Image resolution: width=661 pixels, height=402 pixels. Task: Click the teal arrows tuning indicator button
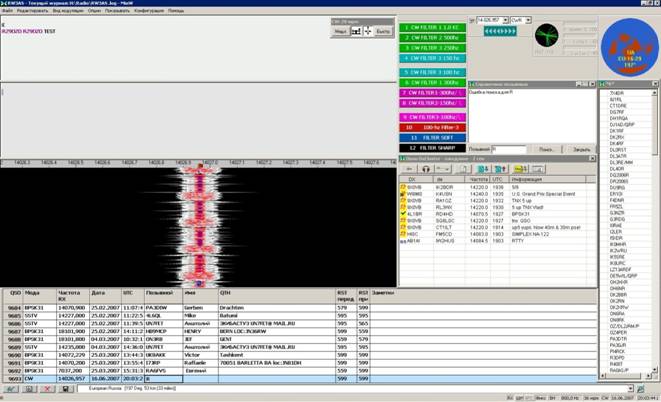(x=500, y=31)
